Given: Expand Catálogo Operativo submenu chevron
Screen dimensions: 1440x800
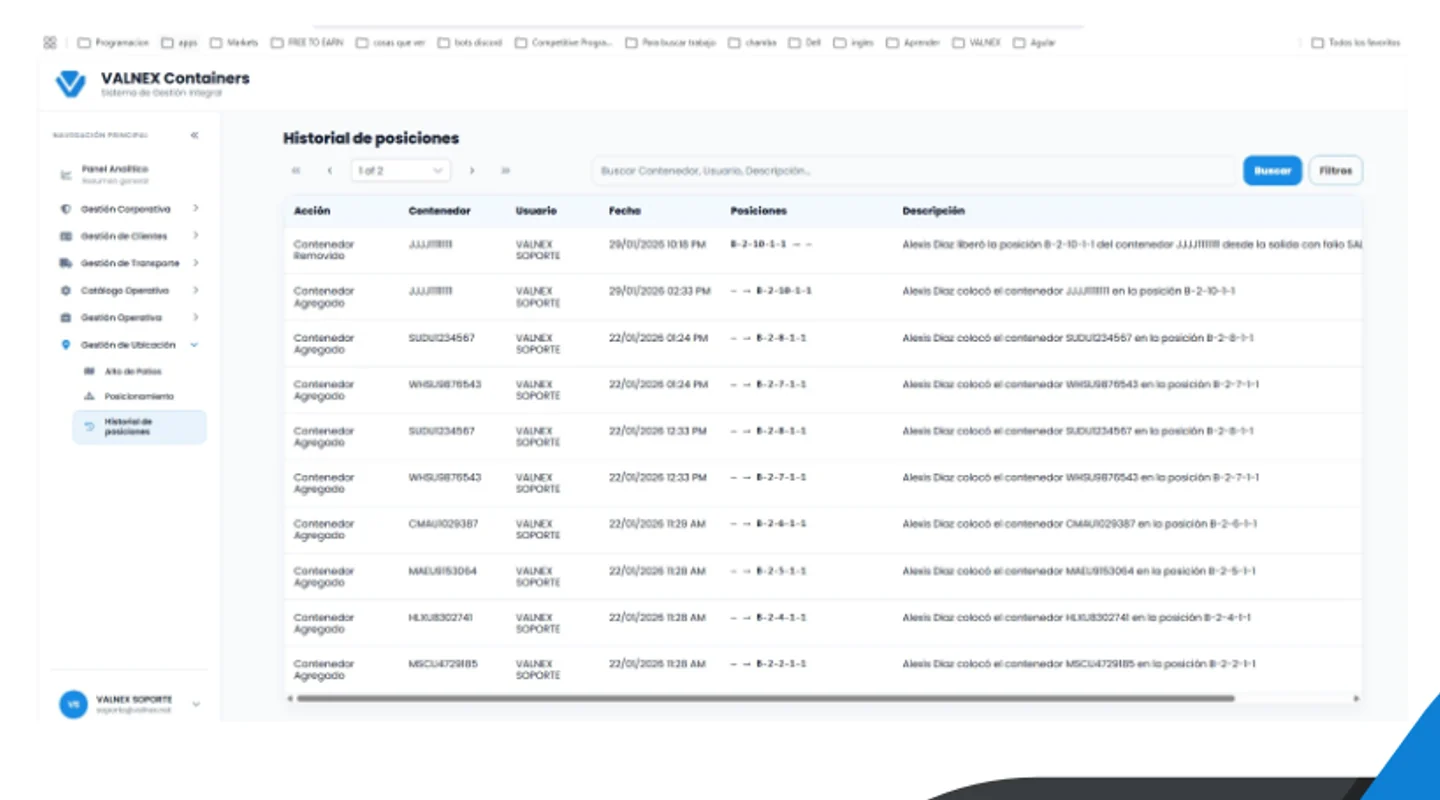Looking at the screenshot, I should pyautogui.click(x=195, y=290).
